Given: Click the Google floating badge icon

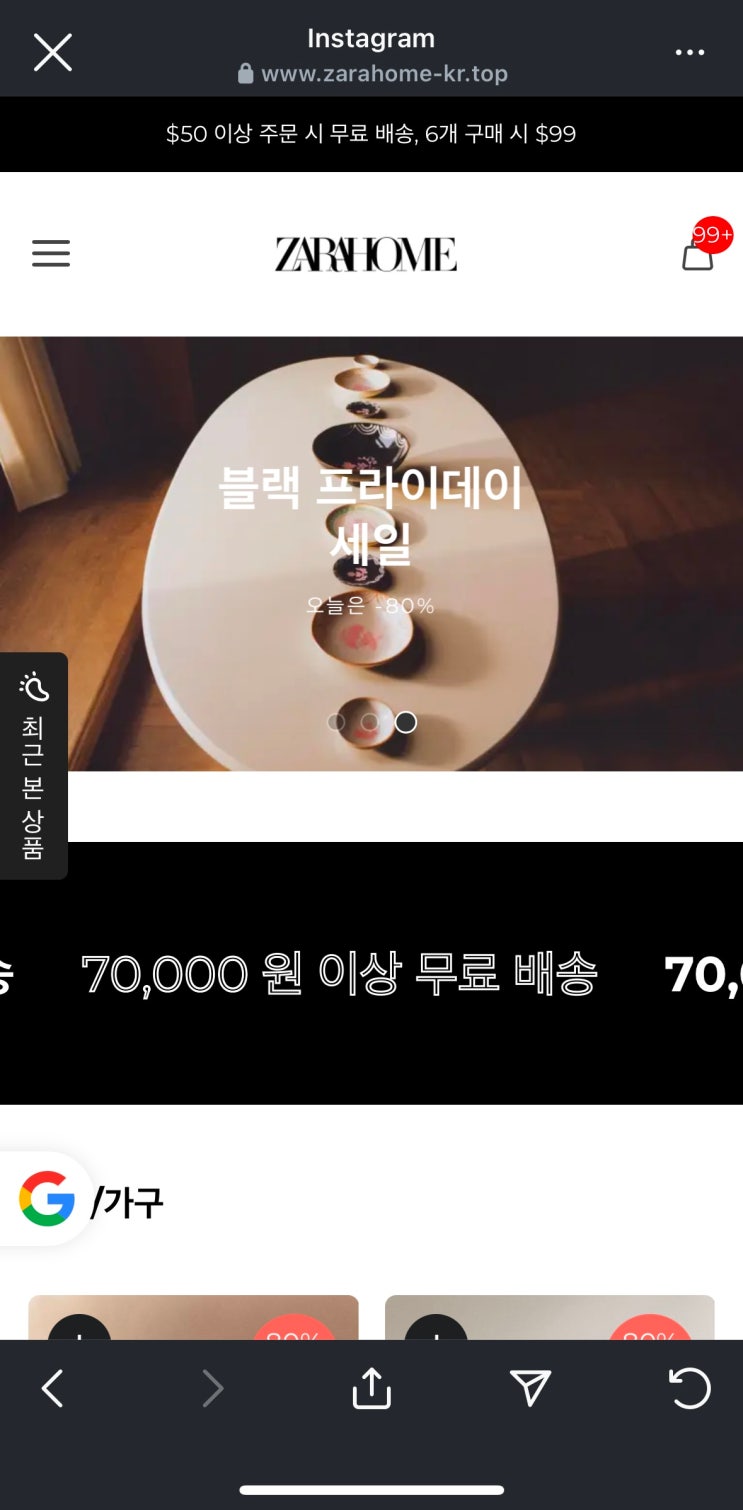Looking at the screenshot, I should click(x=46, y=1199).
